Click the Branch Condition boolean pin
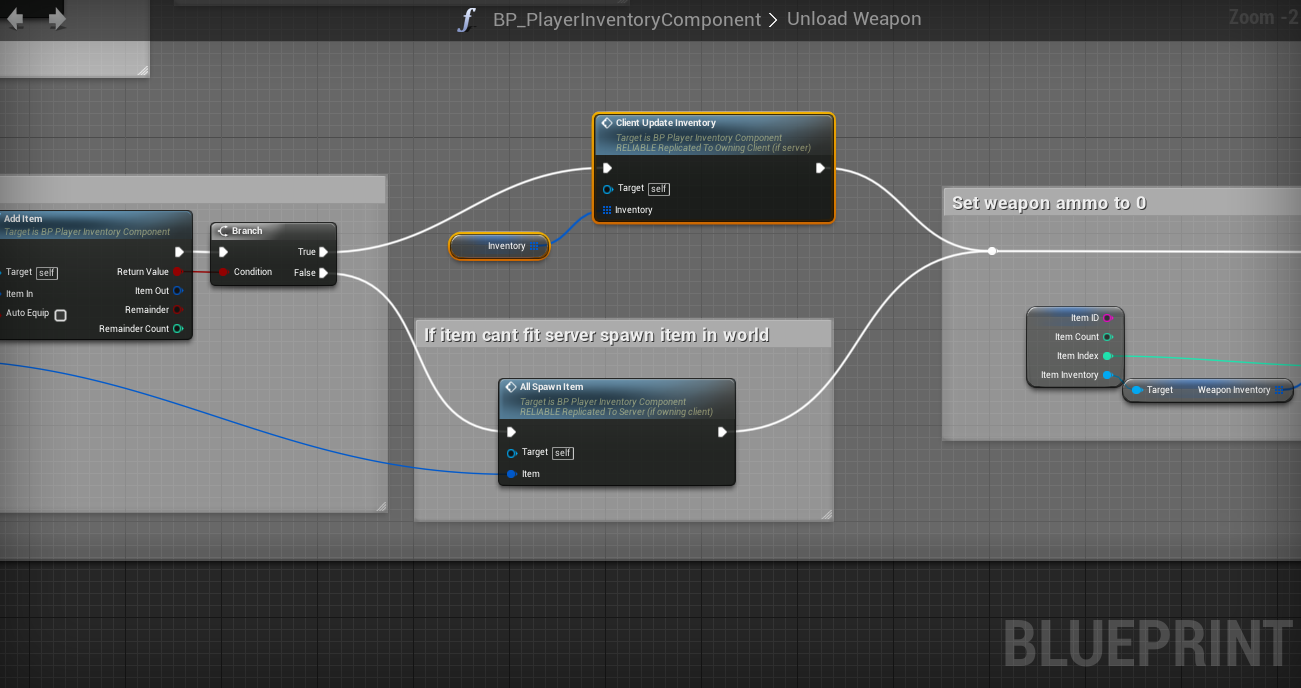 tap(223, 272)
